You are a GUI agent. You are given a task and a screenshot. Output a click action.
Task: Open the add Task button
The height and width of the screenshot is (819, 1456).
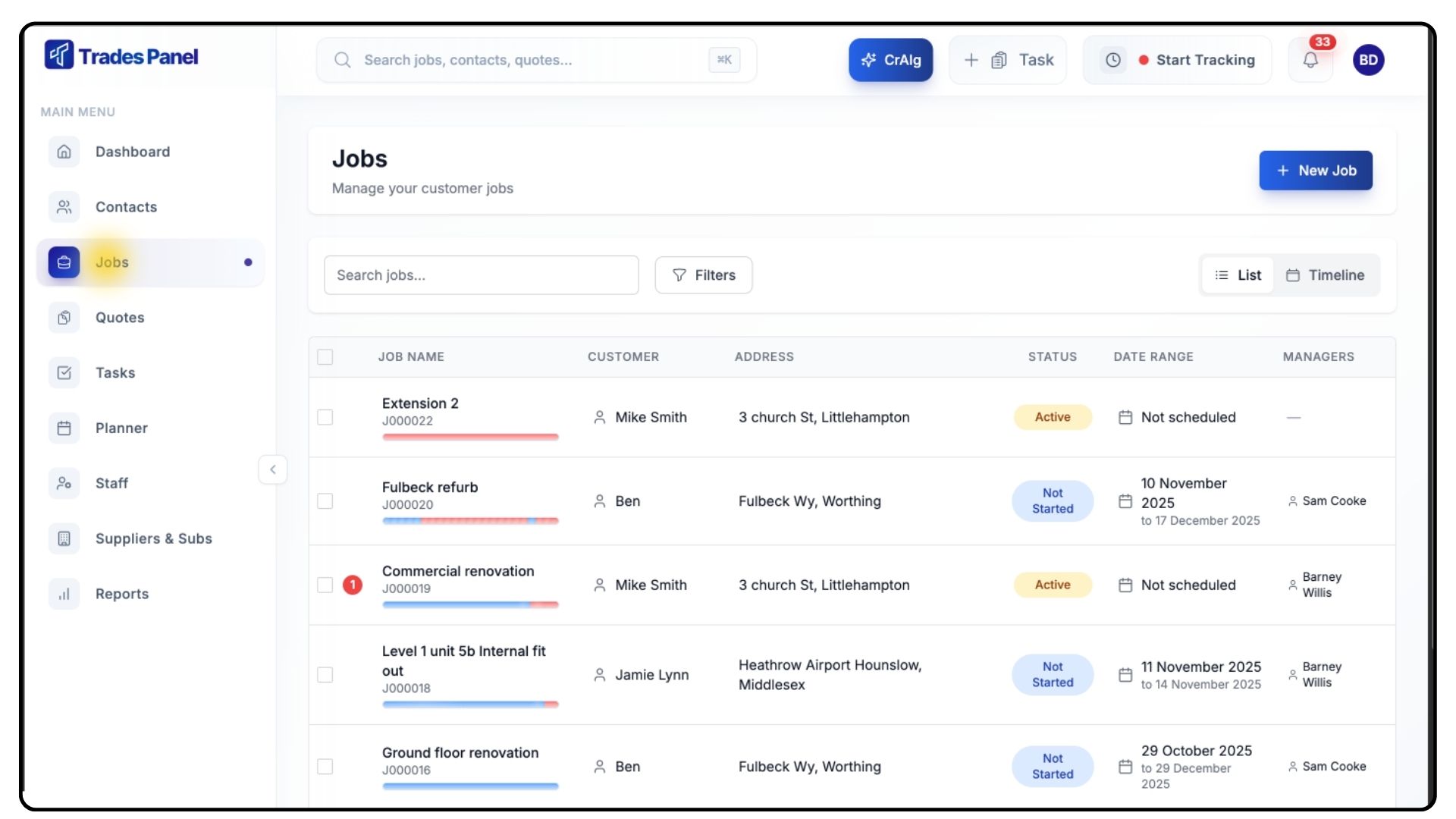coord(1008,60)
